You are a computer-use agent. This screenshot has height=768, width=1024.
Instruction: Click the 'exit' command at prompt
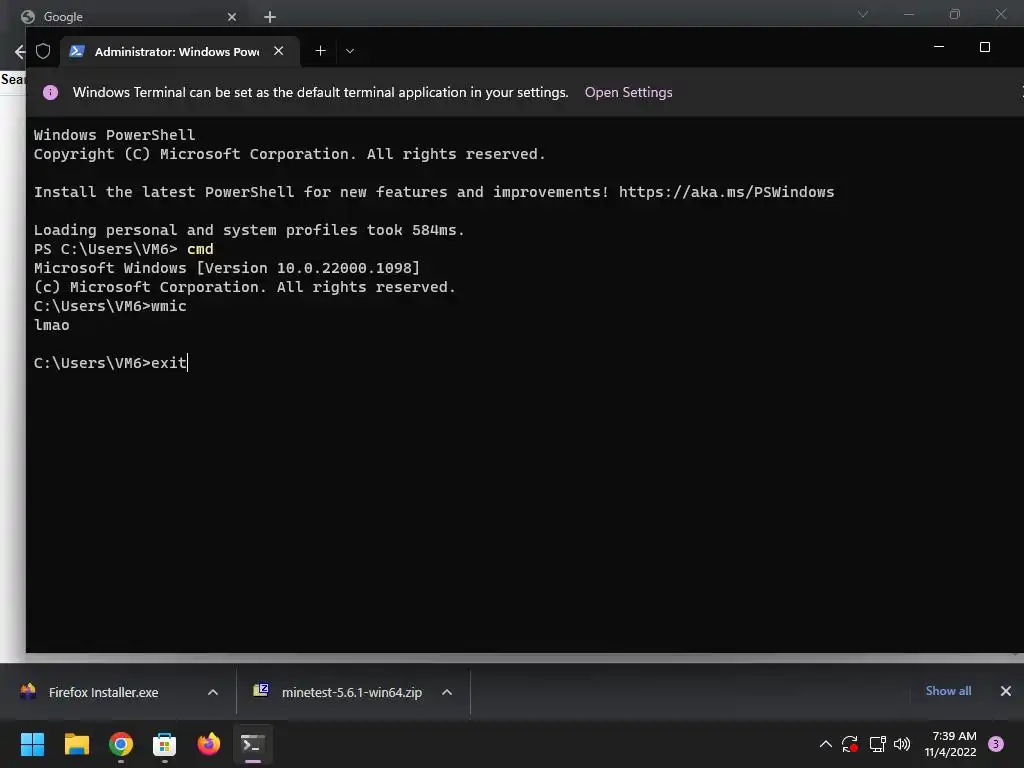tap(168, 363)
